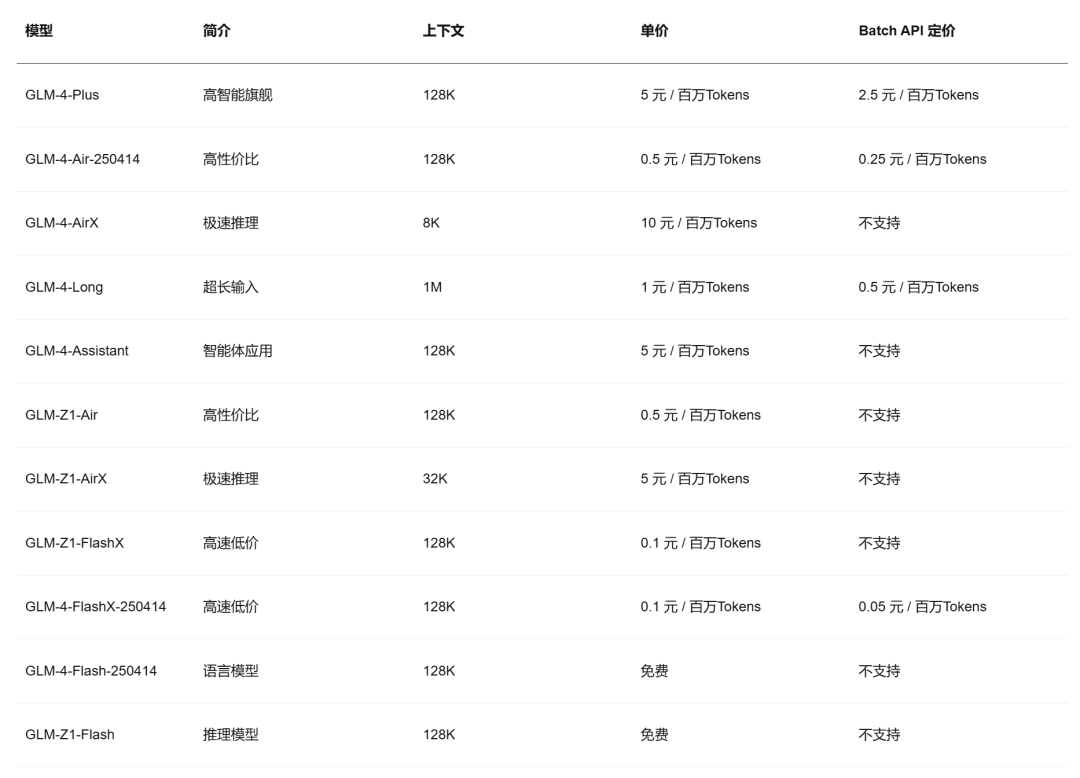
Task: Click the 简介 column header
Action: (210, 31)
